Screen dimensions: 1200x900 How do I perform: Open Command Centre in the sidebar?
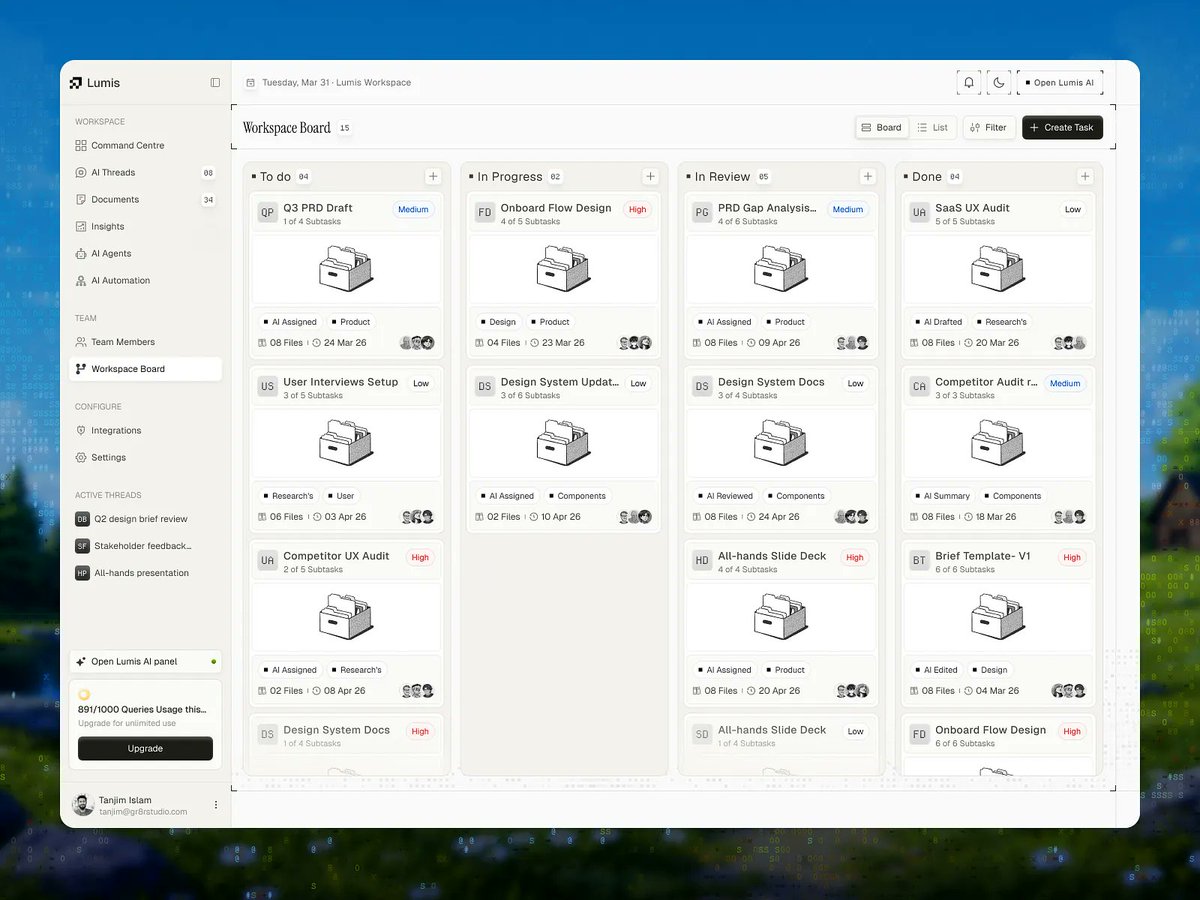[145, 146]
